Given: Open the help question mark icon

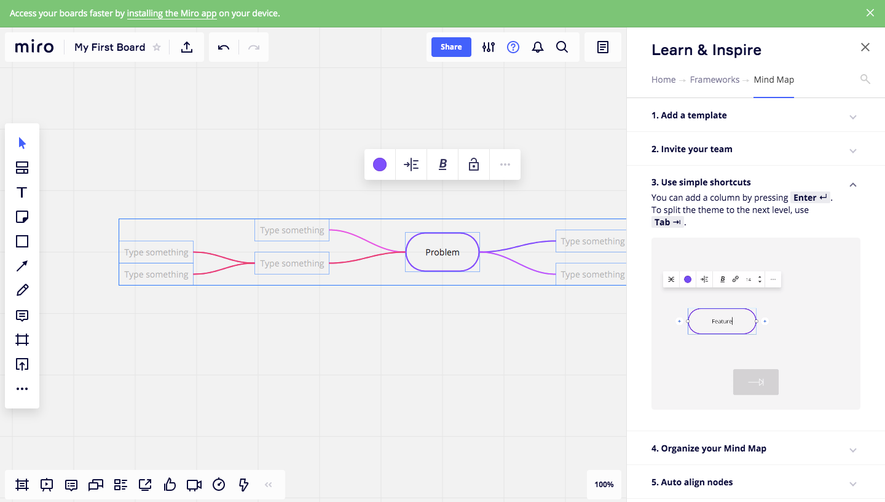Looking at the screenshot, I should pos(513,47).
